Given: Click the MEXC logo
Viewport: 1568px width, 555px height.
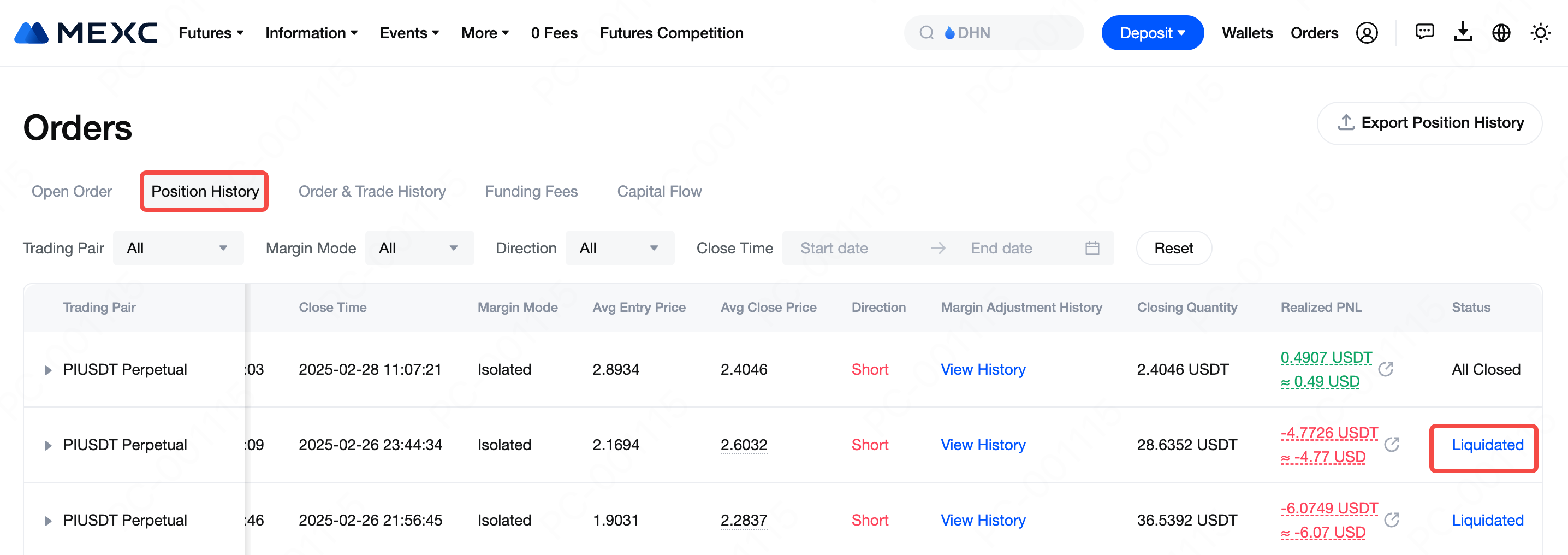Looking at the screenshot, I should coord(86,33).
